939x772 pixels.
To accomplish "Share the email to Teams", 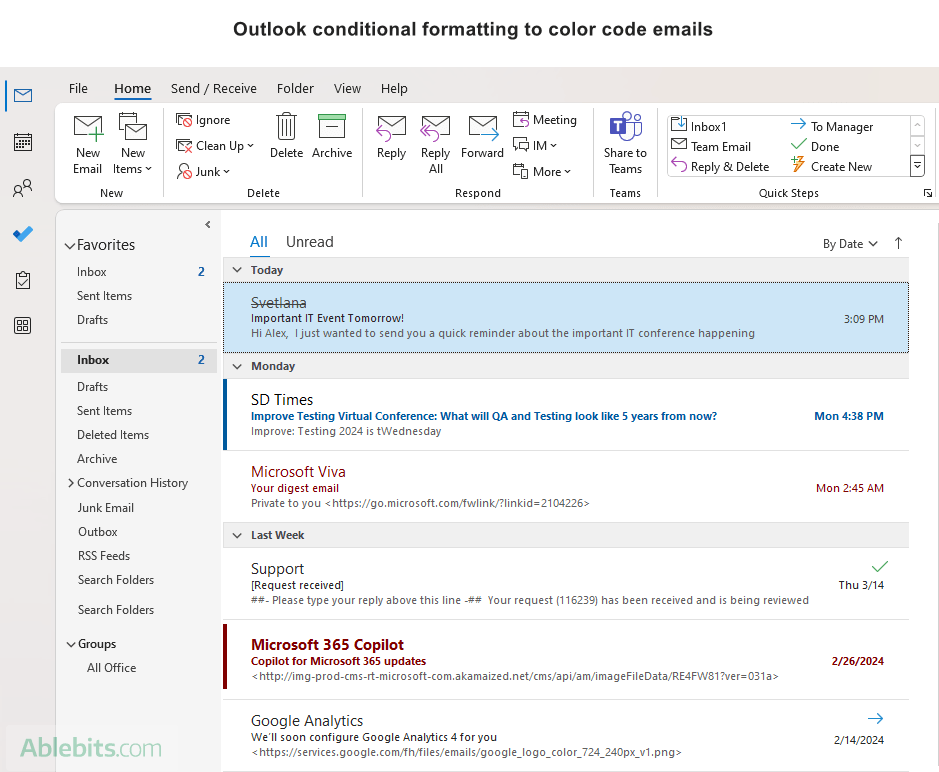I will [x=625, y=144].
